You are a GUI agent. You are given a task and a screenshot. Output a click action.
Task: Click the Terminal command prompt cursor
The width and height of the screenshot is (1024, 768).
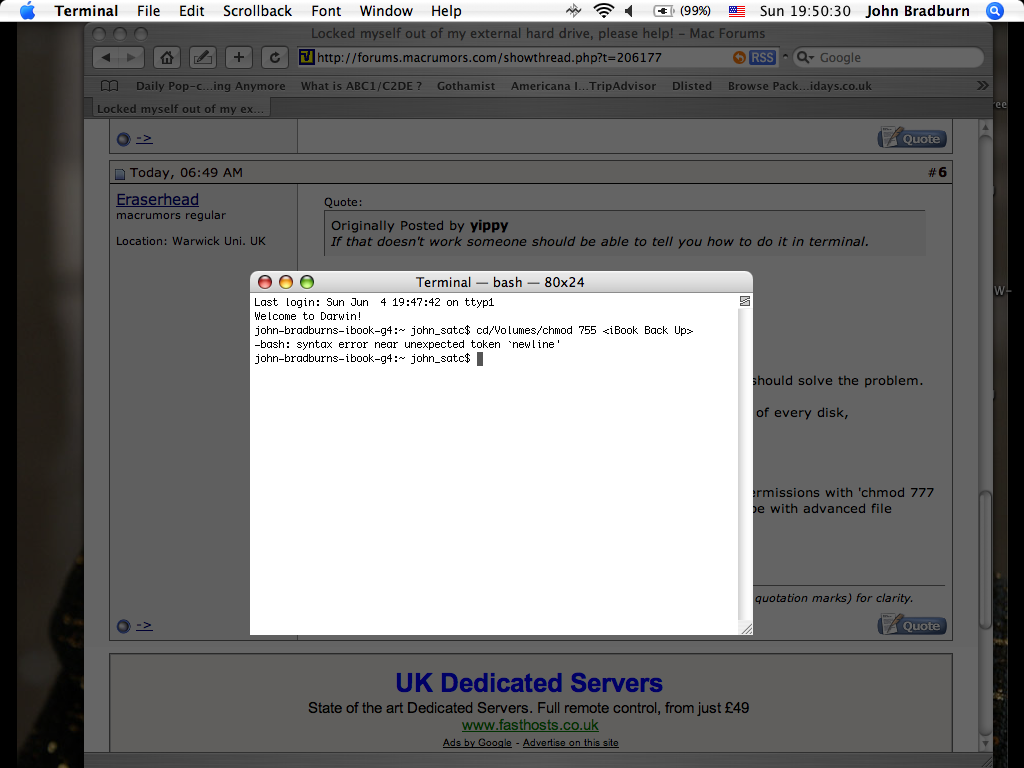[x=480, y=359]
